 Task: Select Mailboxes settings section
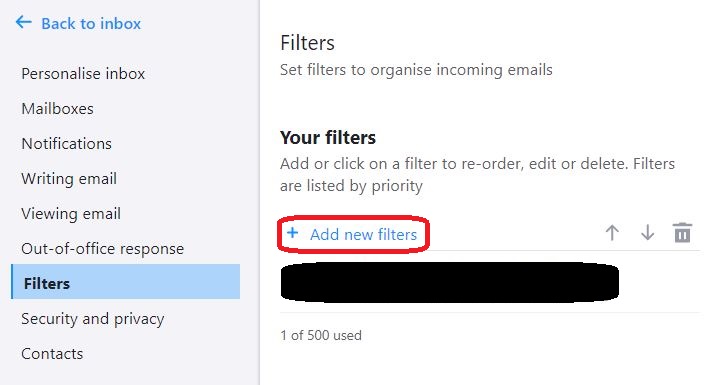coord(57,109)
